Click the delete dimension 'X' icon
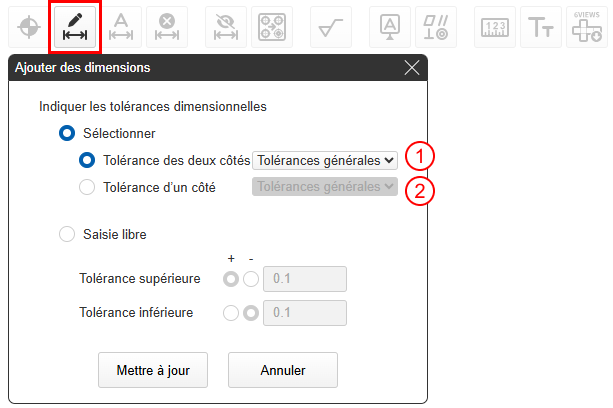Viewport: 613px width, 408px height. [167, 27]
